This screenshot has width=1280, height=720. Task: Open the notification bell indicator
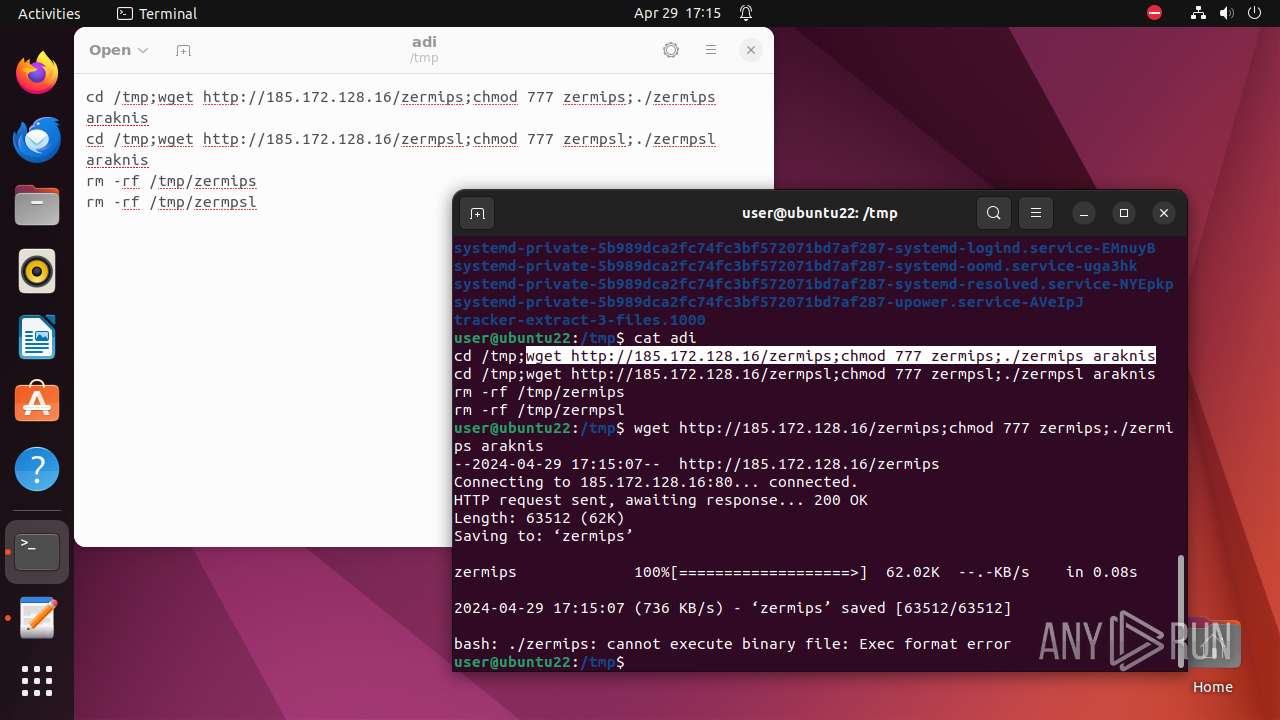click(746, 13)
